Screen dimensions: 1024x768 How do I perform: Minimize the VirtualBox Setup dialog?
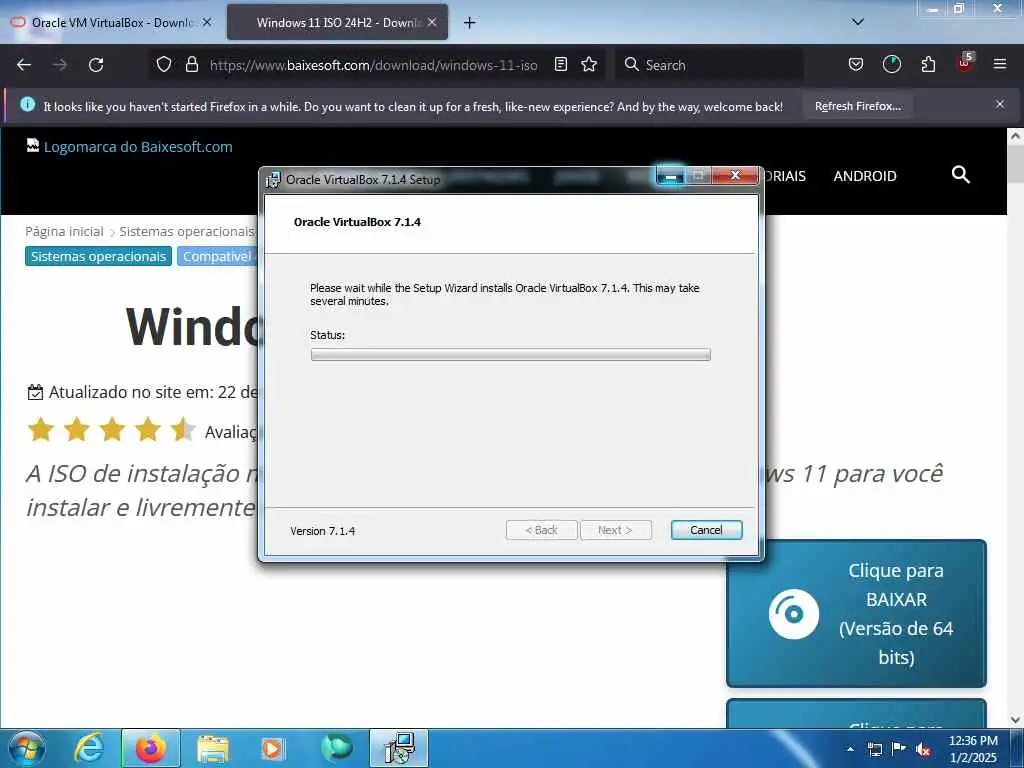670,176
